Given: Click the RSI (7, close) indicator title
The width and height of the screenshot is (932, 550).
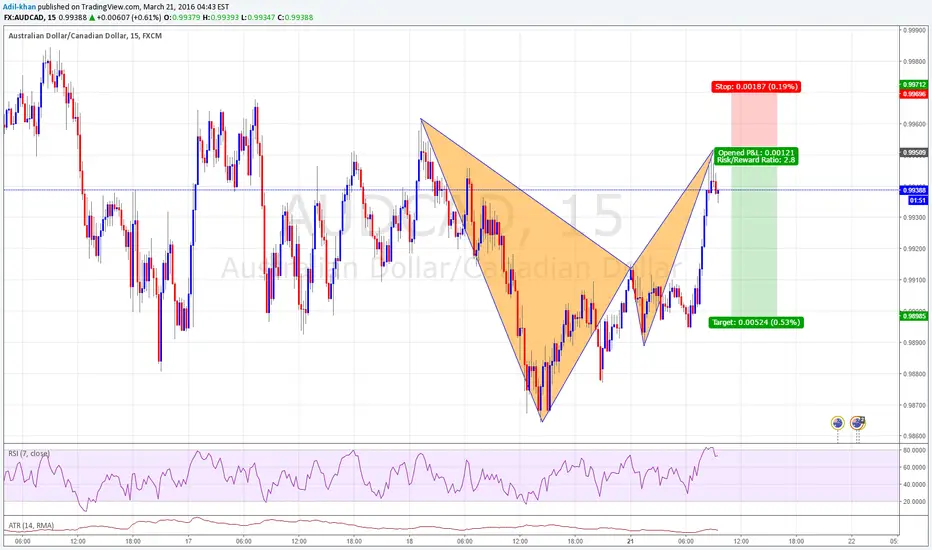Looking at the screenshot, I should (29, 454).
